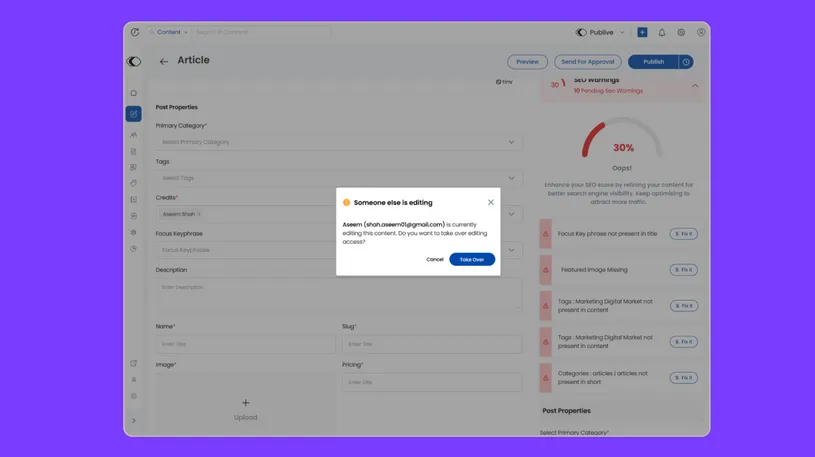Open the Home icon in the sidebar
Viewport: 815px width, 457px height.
point(134,93)
